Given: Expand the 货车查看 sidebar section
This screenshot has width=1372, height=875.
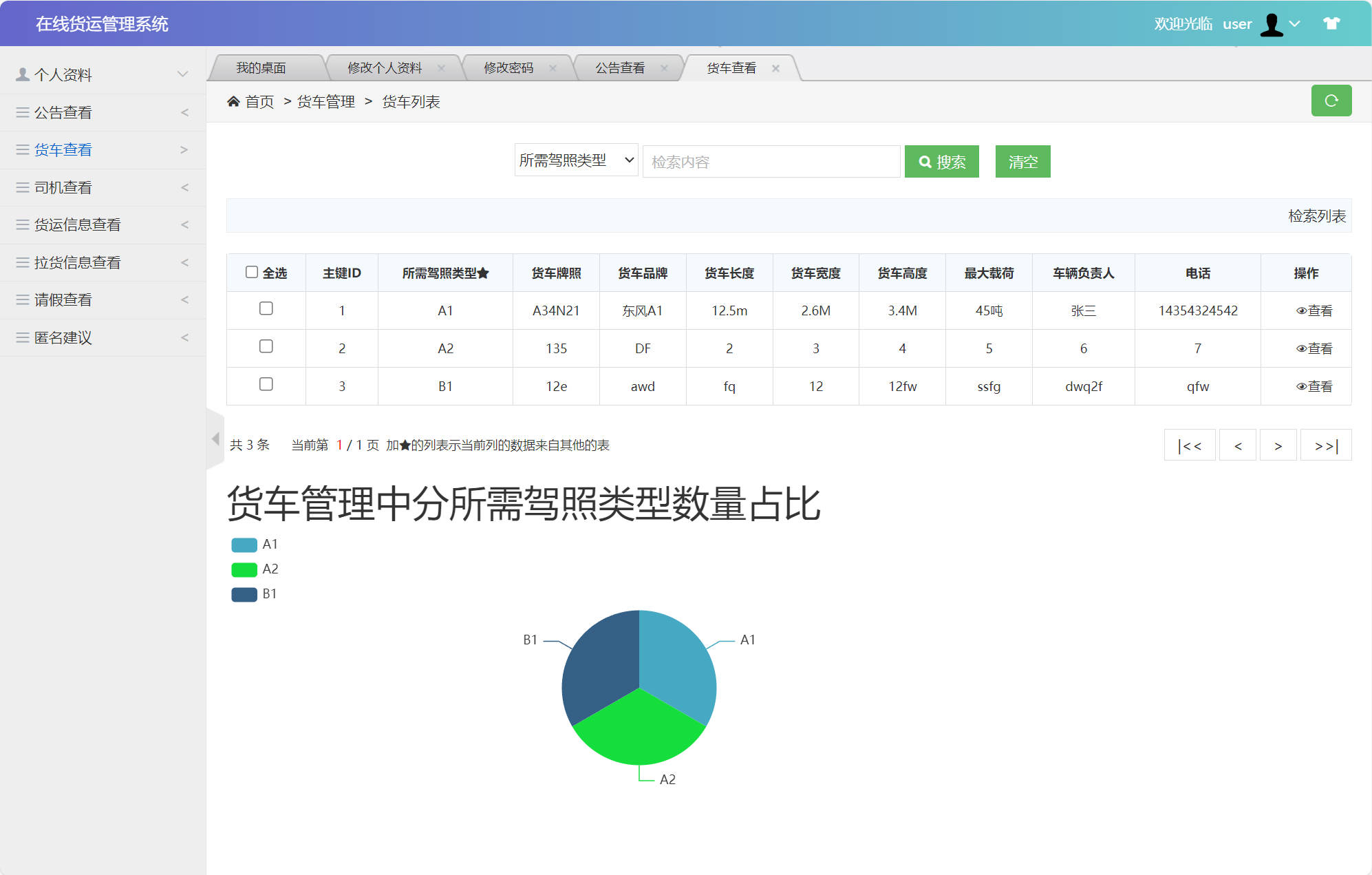Looking at the screenshot, I should pyautogui.click(x=183, y=149).
